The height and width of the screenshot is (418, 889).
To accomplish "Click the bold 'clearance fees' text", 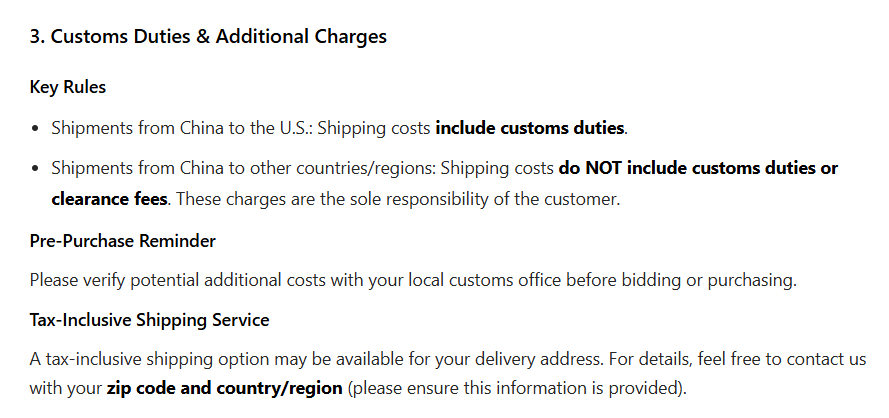I will [x=109, y=198].
